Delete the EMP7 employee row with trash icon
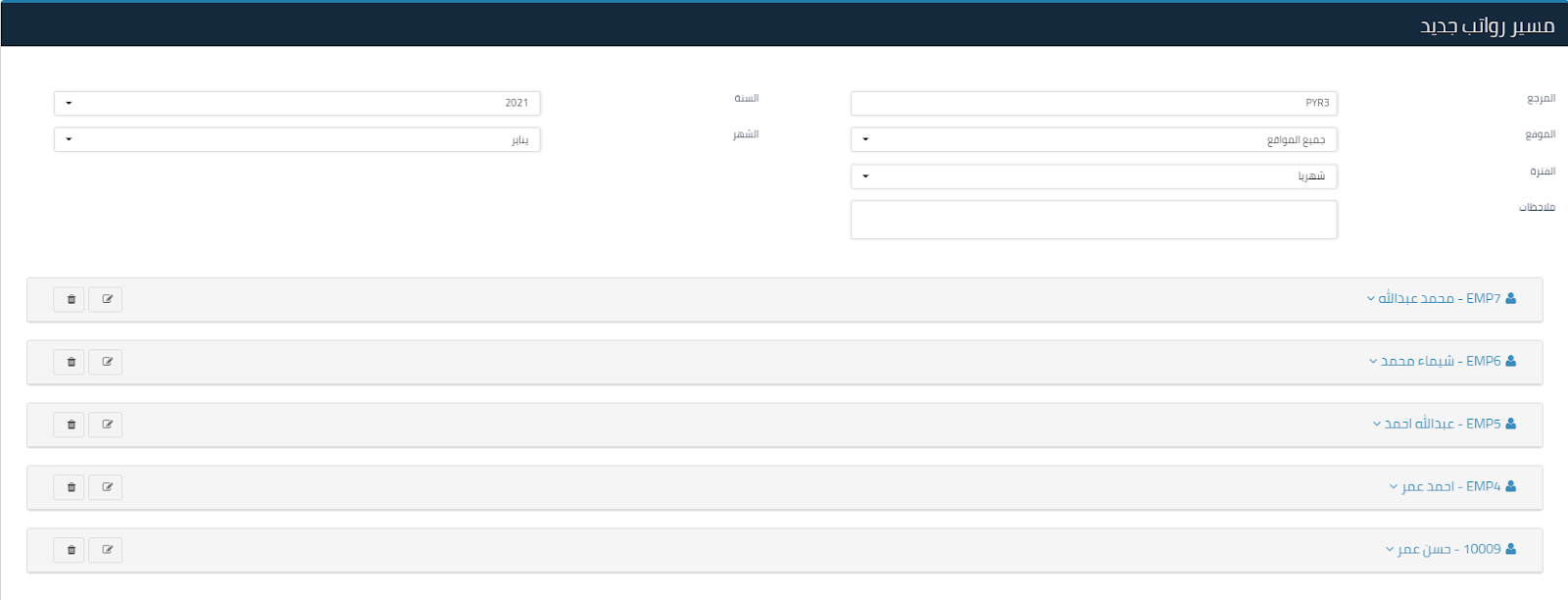This screenshot has width=1568, height=600. 70,299
